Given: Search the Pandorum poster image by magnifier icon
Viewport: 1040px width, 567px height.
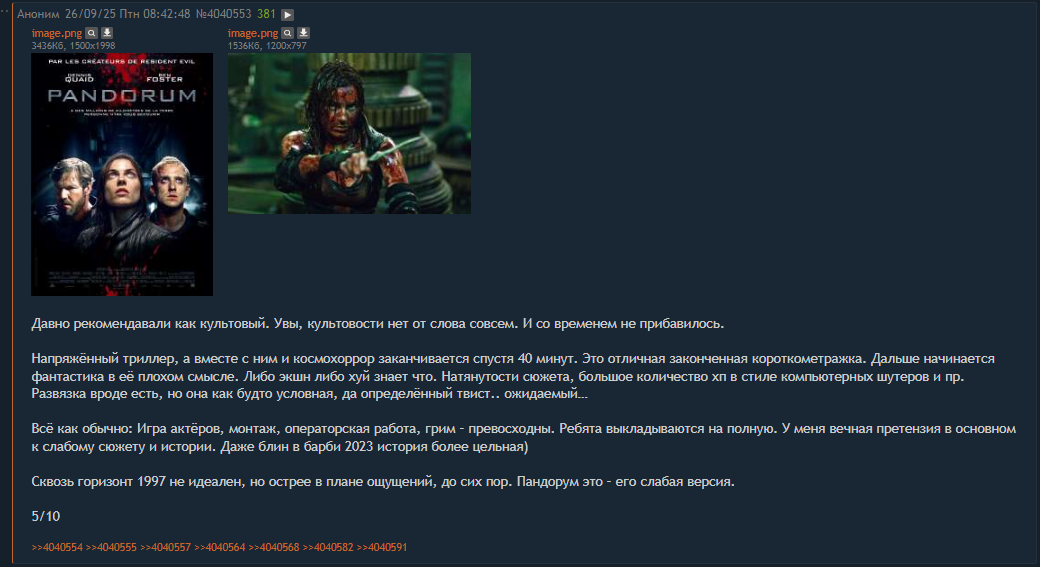Looking at the screenshot, I should 92,33.
